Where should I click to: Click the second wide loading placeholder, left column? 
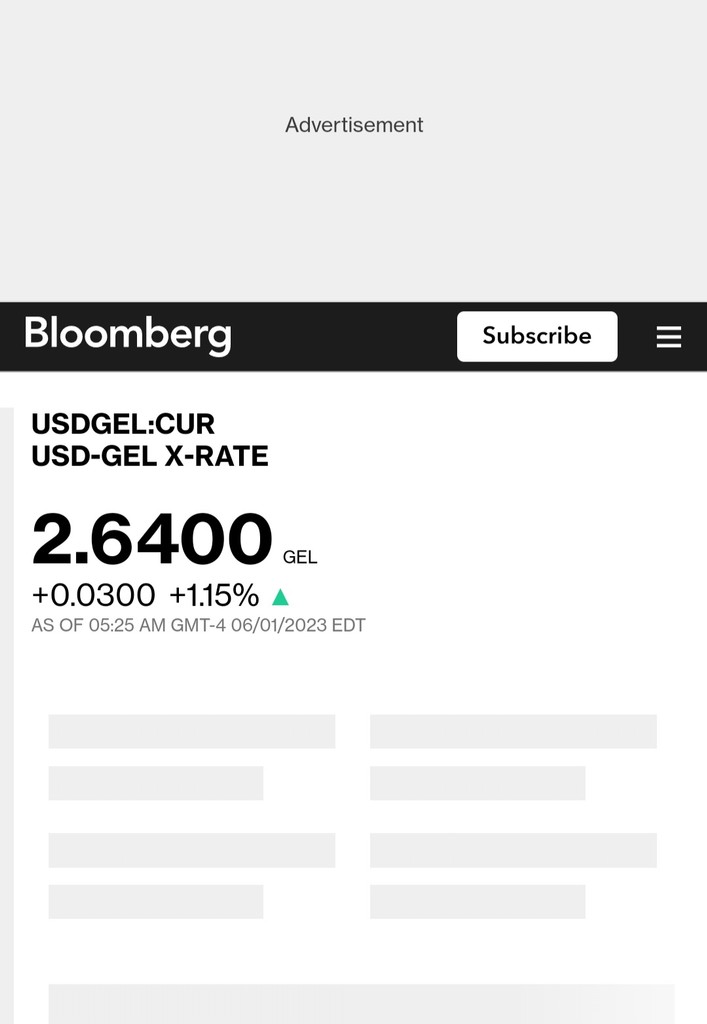click(x=192, y=850)
